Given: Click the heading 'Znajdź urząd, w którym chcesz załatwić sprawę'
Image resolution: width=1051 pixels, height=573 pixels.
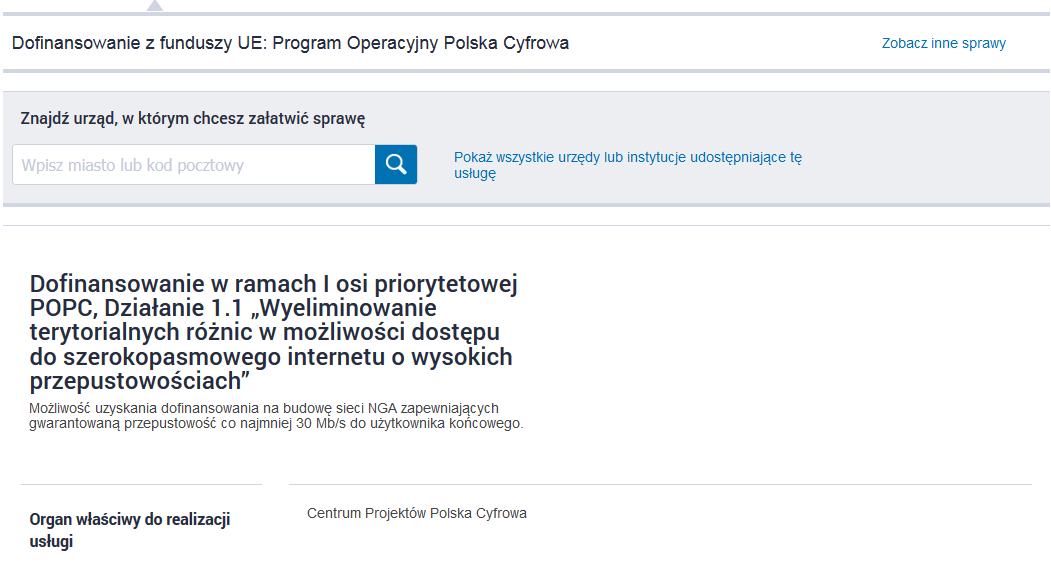Looking at the screenshot, I should tap(193, 119).
